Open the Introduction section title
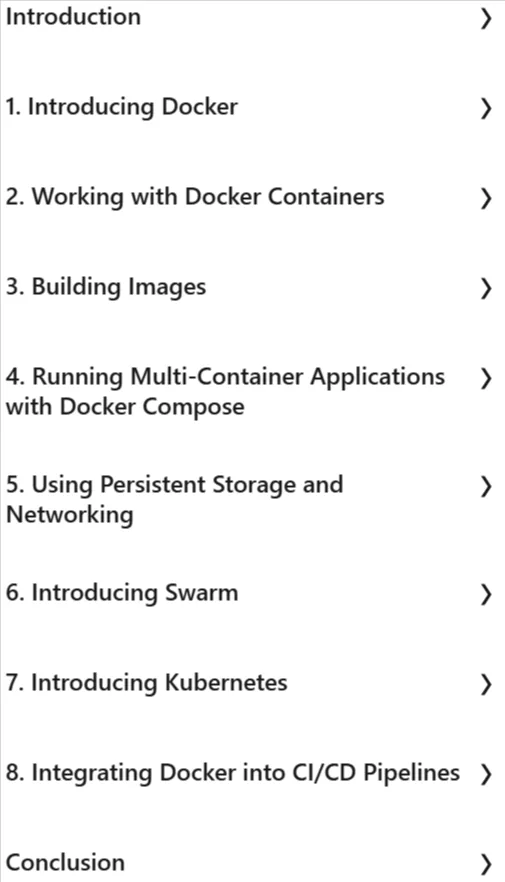The image size is (505, 882). pos(73,16)
